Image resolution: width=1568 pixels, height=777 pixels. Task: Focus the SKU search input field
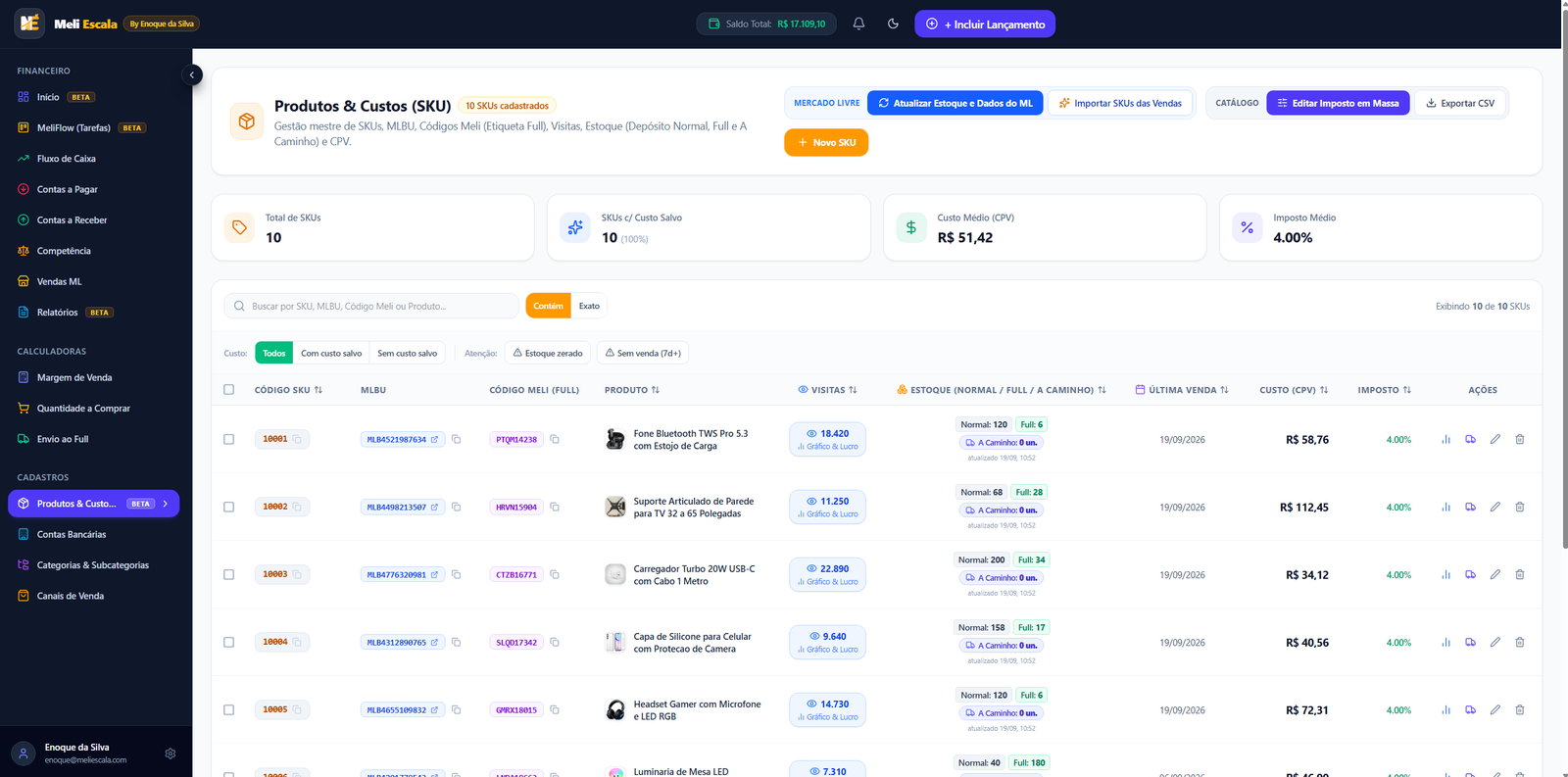pos(371,306)
